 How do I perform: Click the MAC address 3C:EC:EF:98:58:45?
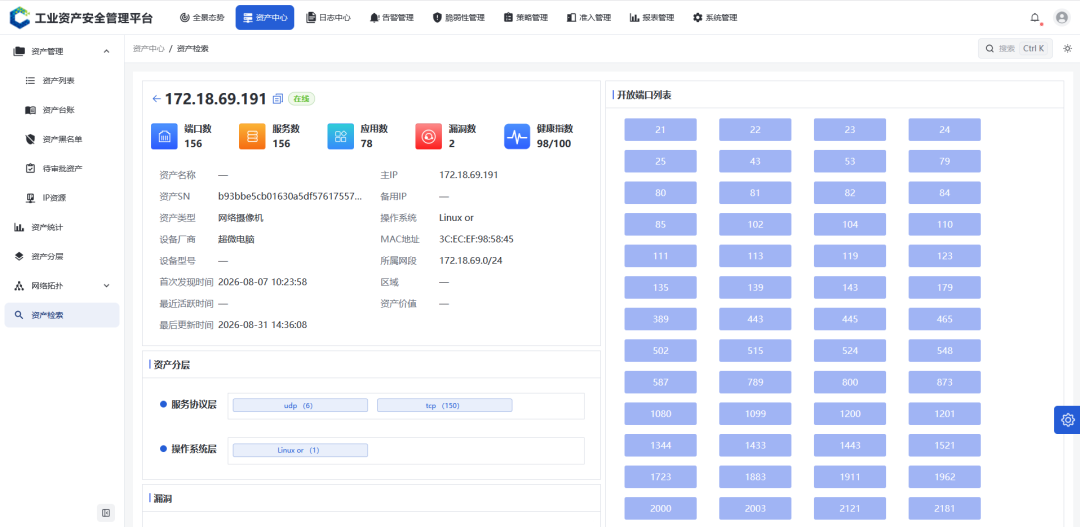click(477, 239)
